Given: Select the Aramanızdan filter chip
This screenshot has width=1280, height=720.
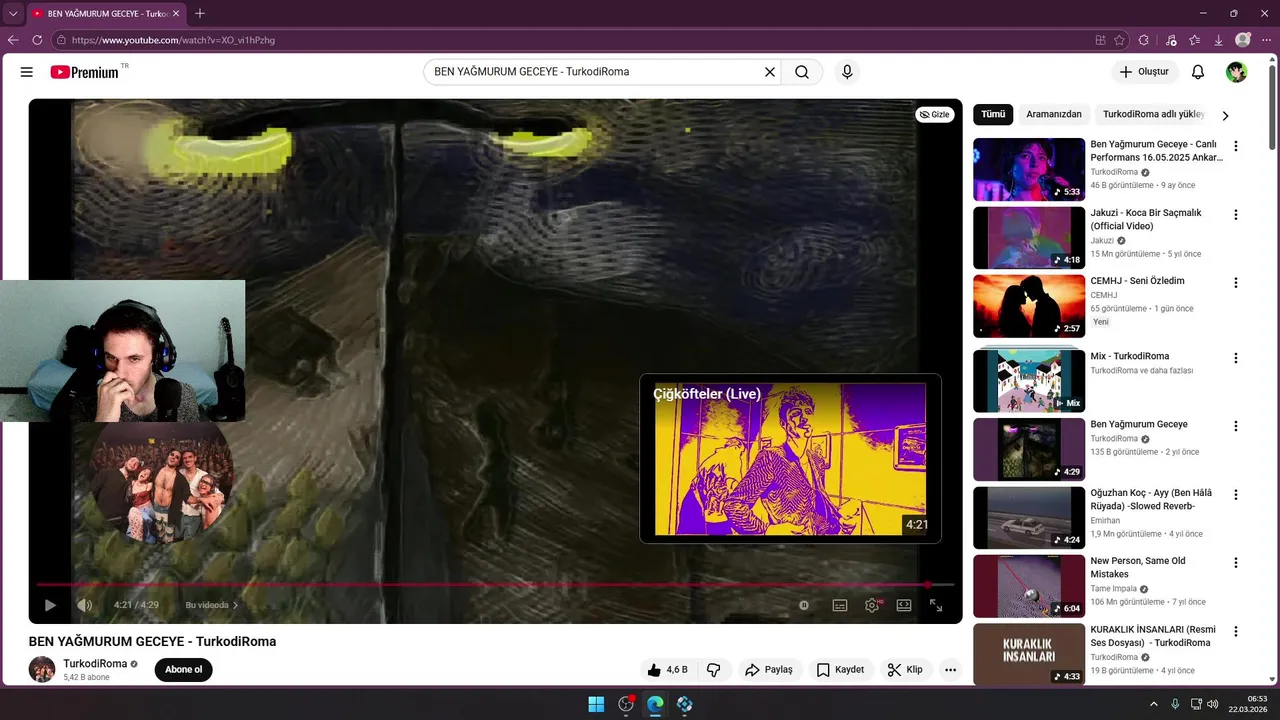Looking at the screenshot, I should 1054,115.
